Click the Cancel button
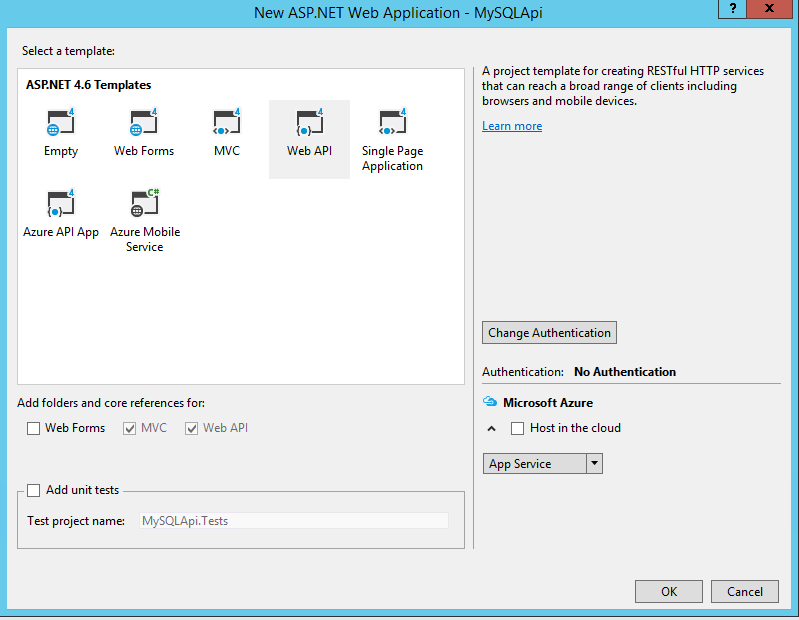799x620 pixels. click(x=745, y=591)
